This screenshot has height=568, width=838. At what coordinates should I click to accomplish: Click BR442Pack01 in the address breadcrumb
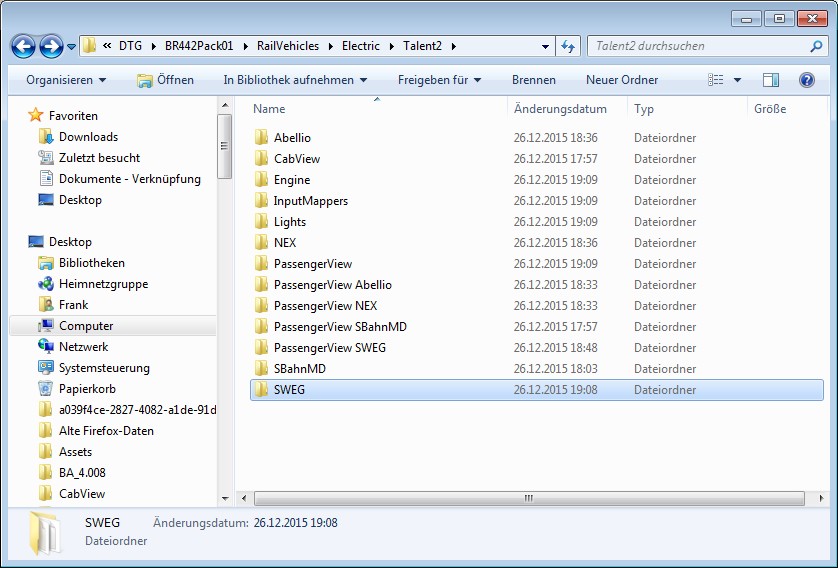pos(199,46)
